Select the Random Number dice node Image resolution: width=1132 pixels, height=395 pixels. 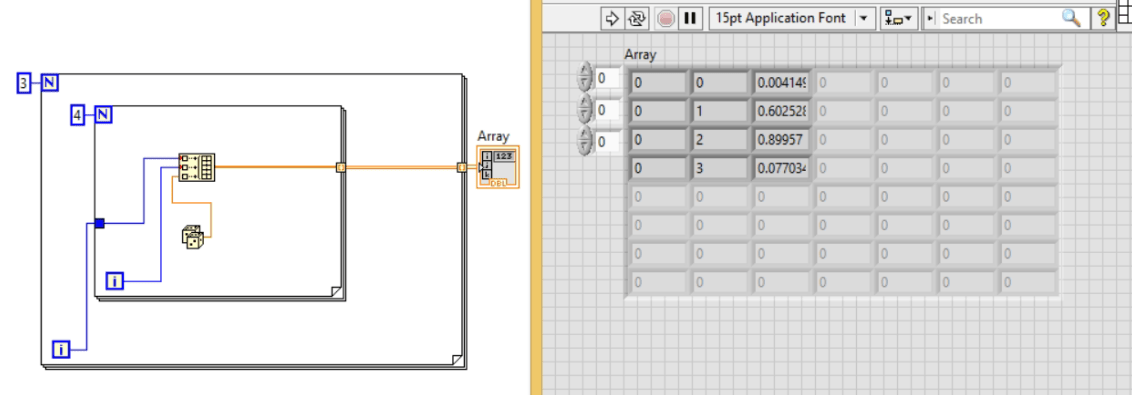click(x=192, y=238)
